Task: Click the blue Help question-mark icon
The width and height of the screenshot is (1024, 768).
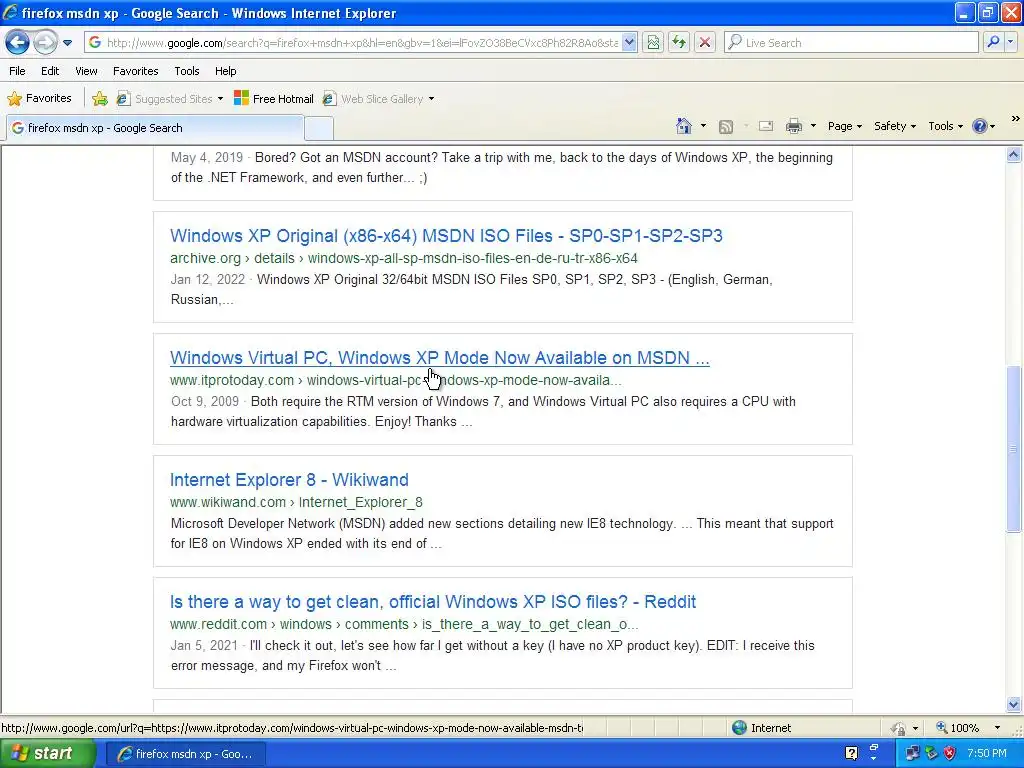Action: [x=980, y=126]
